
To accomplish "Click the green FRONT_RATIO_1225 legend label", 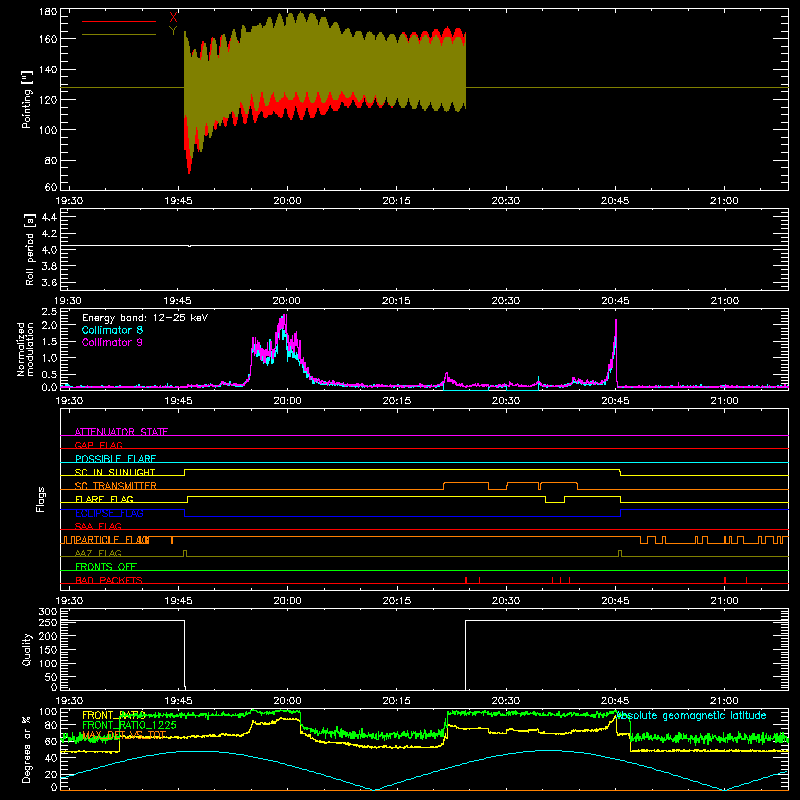I will point(129,725).
